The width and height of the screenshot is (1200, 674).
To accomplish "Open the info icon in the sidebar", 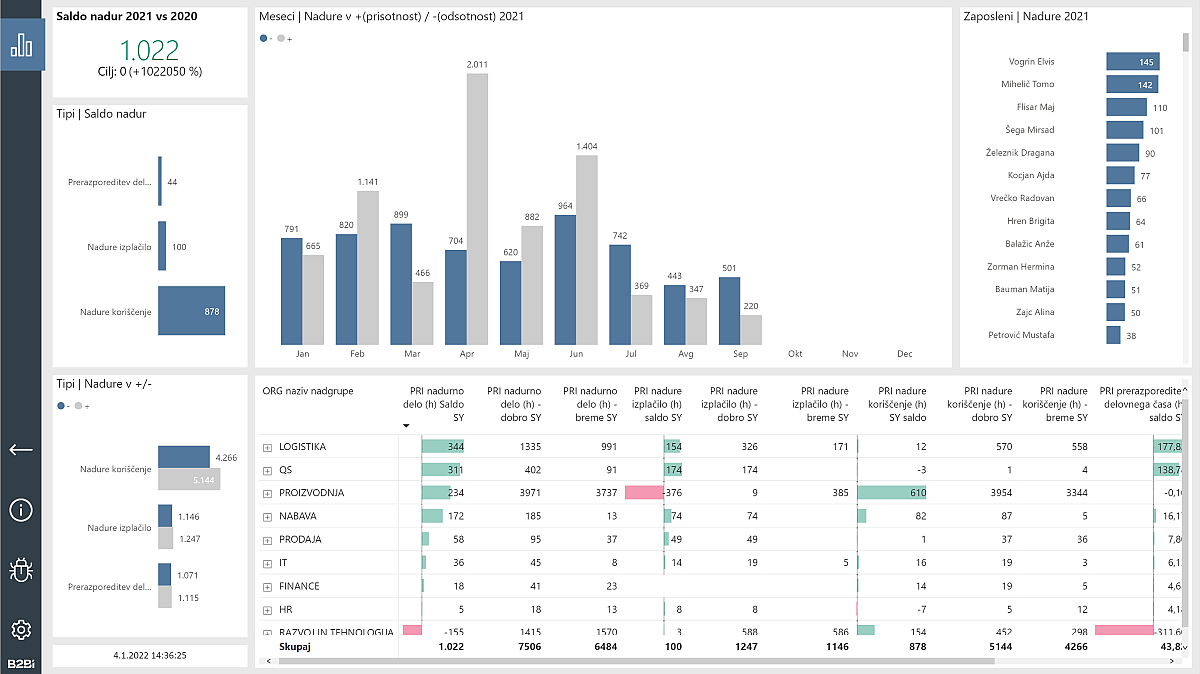I will pos(21,510).
